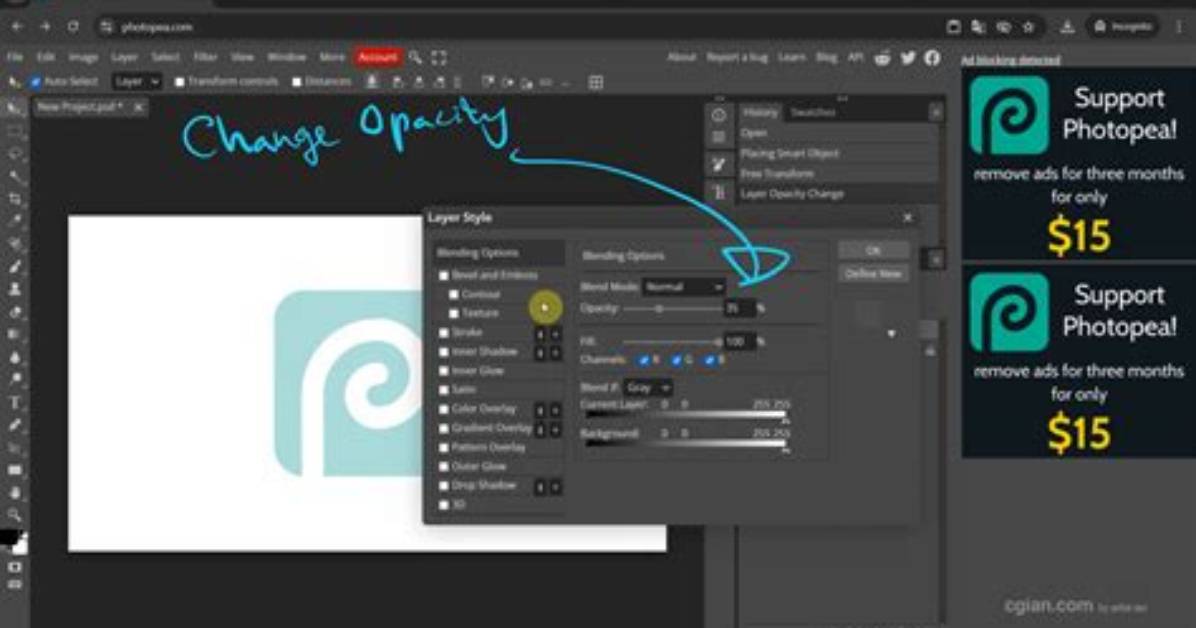The height and width of the screenshot is (628, 1196).
Task: Select the Move tool in the toolbar
Action: click(x=14, y=108)
